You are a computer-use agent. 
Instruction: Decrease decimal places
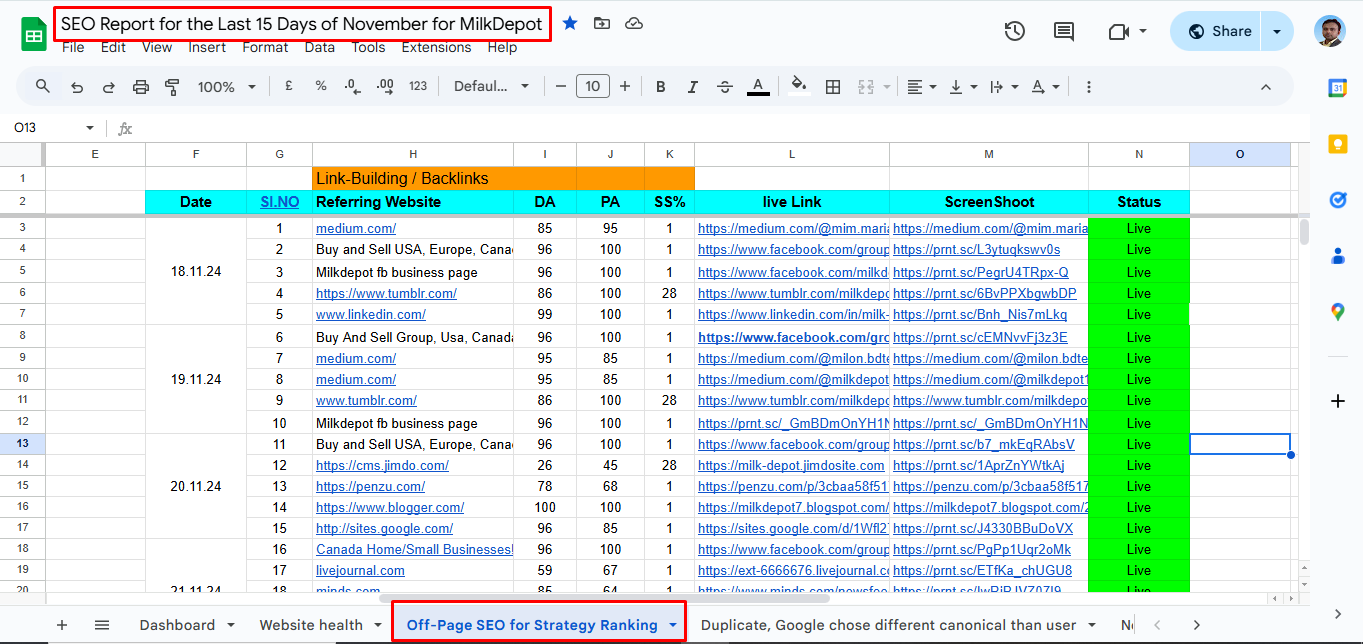coord(352,87)
